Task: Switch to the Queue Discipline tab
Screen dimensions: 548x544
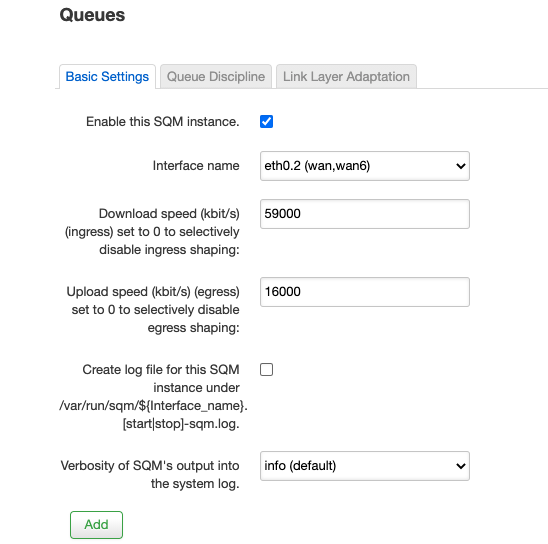Action: (x=216, y=77)
